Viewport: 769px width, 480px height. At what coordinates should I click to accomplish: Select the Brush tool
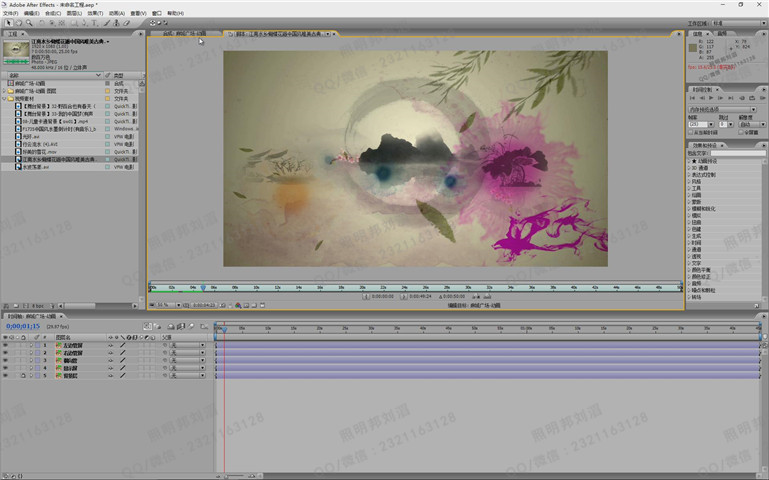(106, 23)
